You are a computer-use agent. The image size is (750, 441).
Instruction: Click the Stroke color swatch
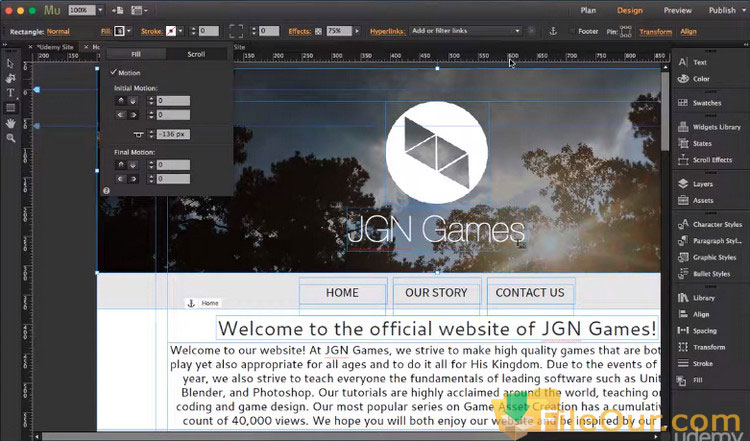(171, 31)
